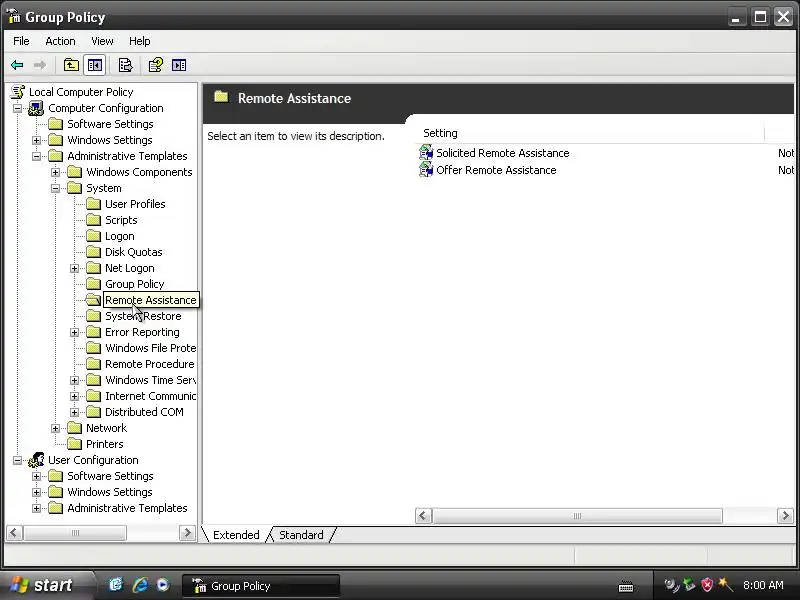
Task: Expand the Net Logon node
Action: [74, 268]
